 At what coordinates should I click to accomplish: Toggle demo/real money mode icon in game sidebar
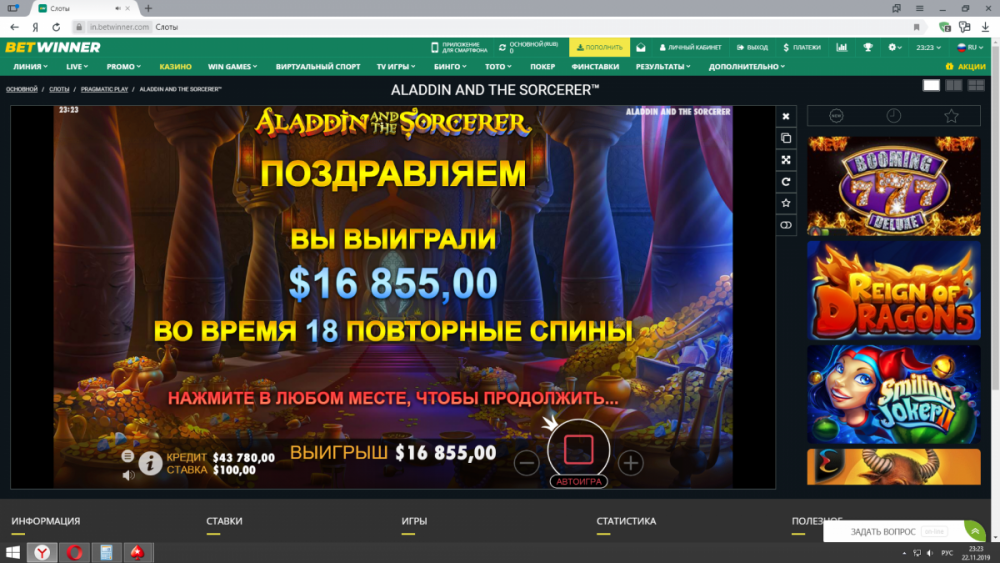pyautogui.click(x=786, y=225)
